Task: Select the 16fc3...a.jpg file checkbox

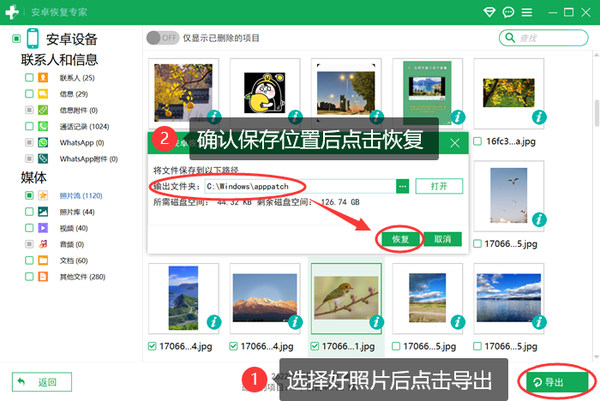Action: 478,141
